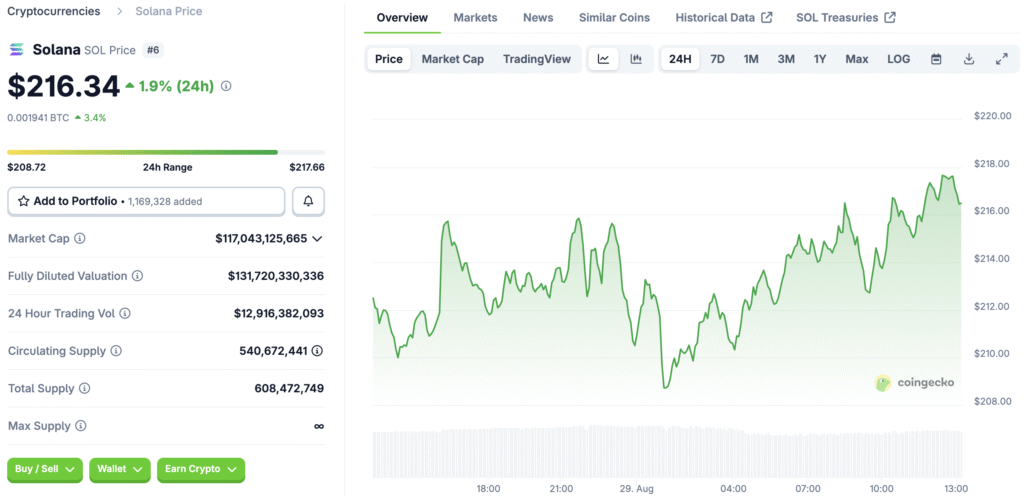The height and width of the screenshot is (496, 1024).
Task: Open the Historical Data tab
Action: coord(723,18)
